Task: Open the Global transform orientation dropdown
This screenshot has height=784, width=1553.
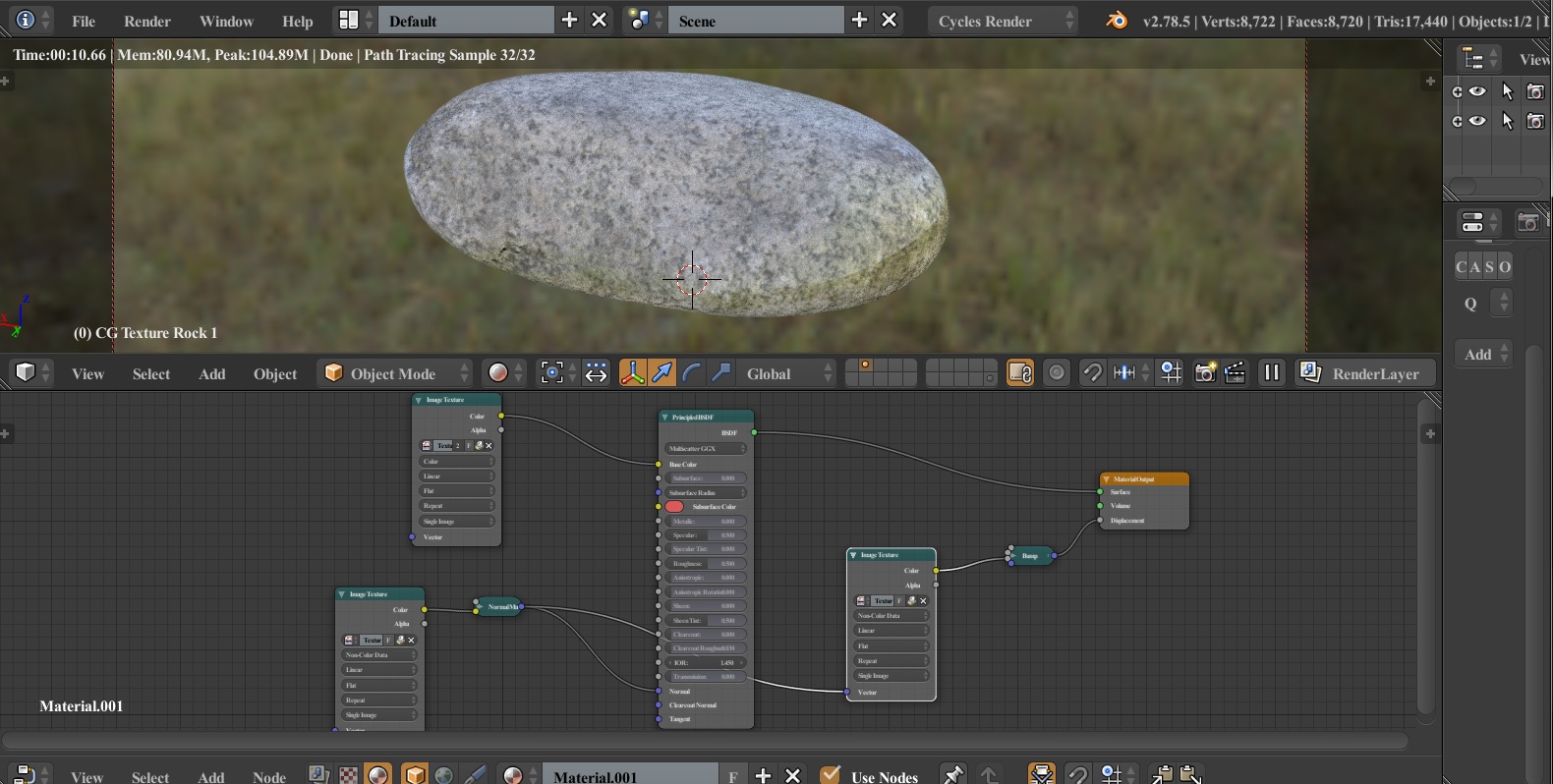Action: (x=787, y=373)
